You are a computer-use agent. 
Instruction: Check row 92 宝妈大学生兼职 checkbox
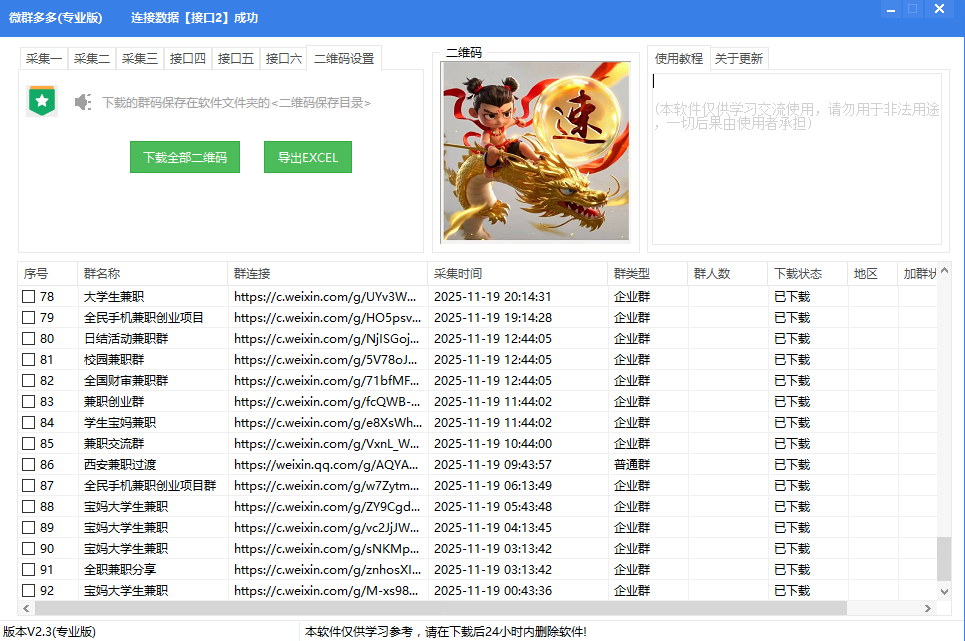(x=26, y=590)
